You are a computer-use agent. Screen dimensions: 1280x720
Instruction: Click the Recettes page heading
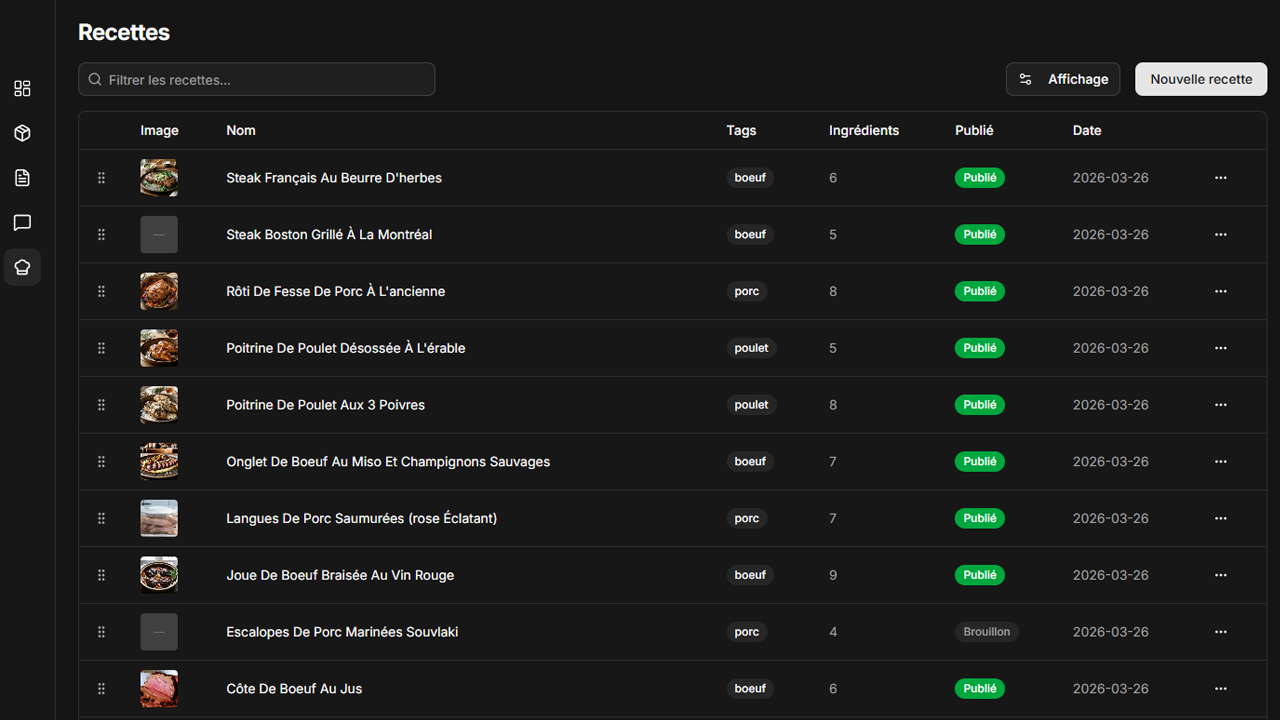click(x=124, y=32)
